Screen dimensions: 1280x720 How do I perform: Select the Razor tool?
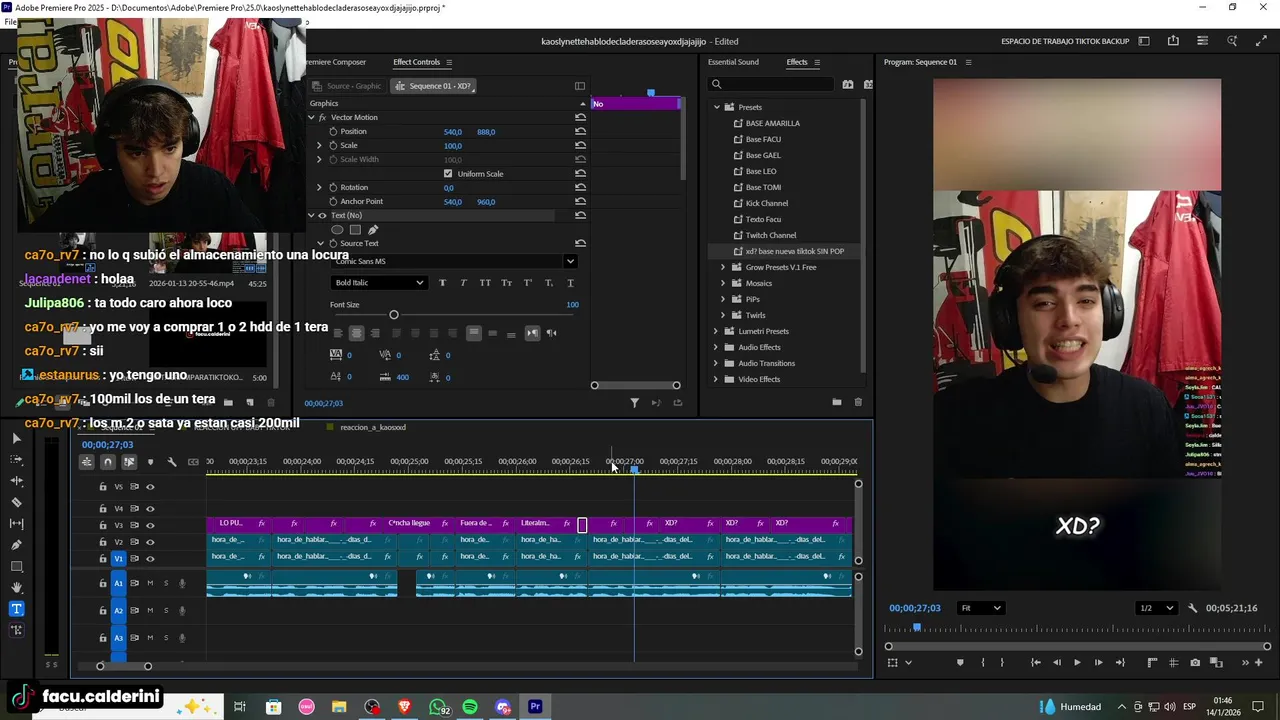[16, 503]
